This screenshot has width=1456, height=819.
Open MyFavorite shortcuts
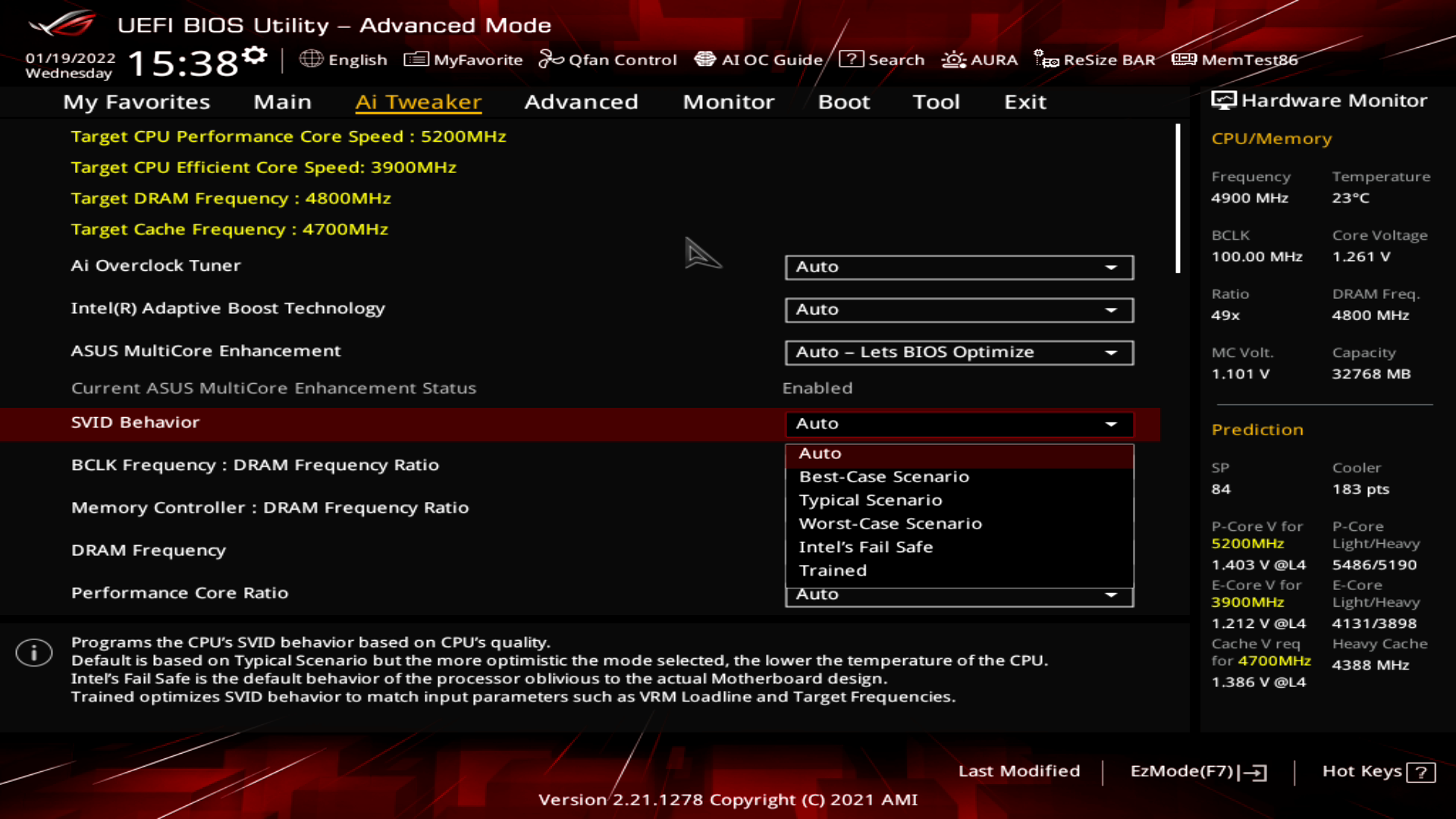pos(463,59)
